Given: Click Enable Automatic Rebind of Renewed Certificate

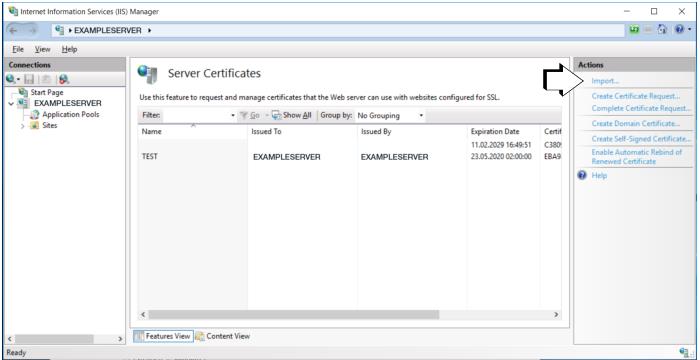Looking at the screenshot, I should point(637,157).
